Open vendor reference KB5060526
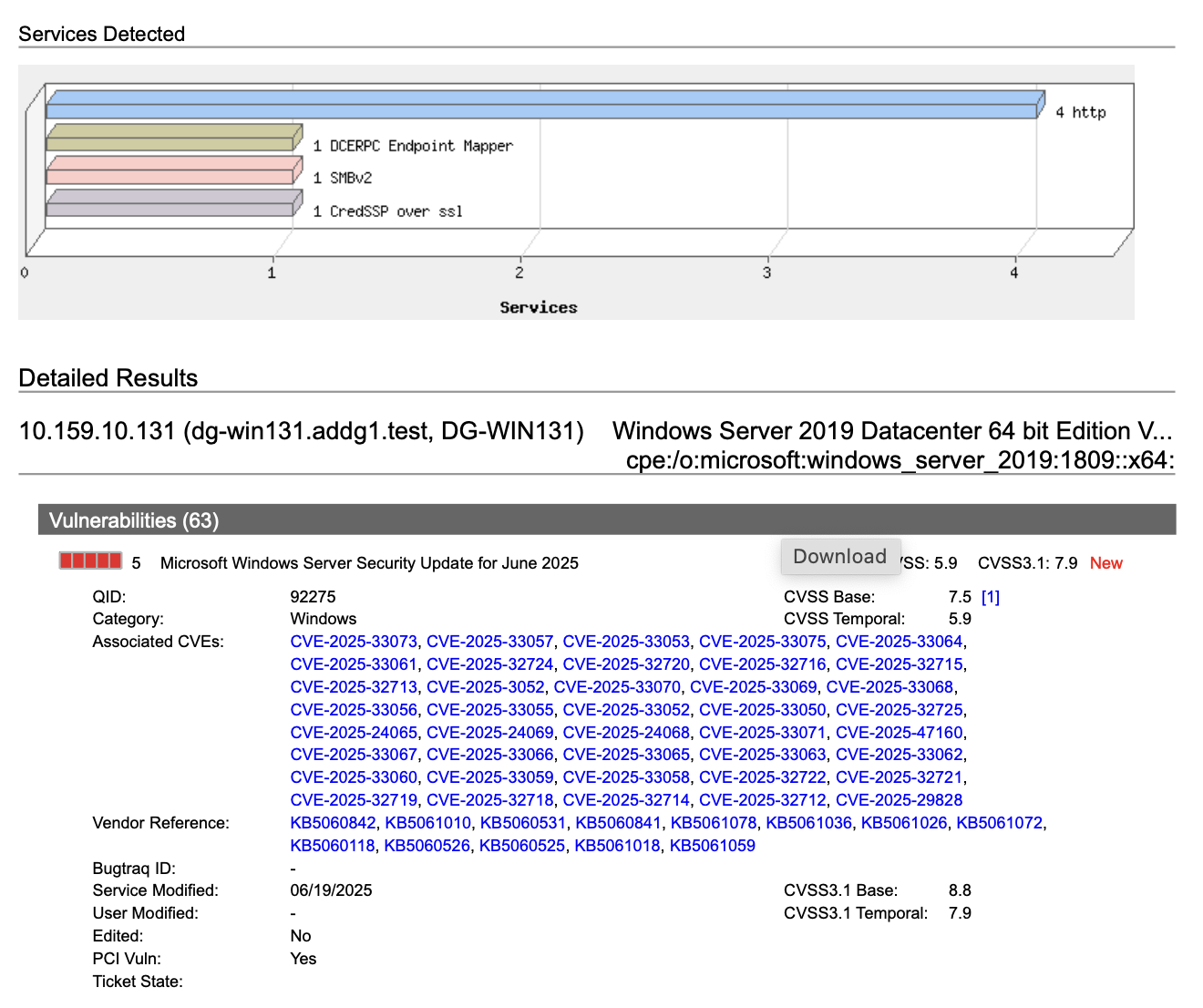This screenshot has height=1008, width=1203. (427, 846)
